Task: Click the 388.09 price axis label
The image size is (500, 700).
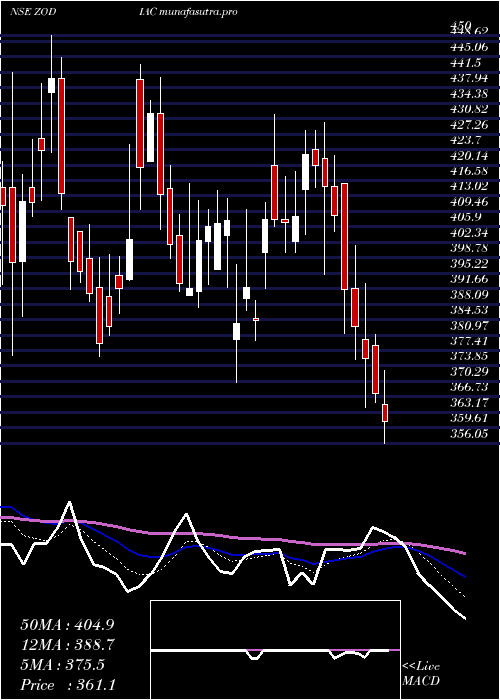Action: pos(468,295)
